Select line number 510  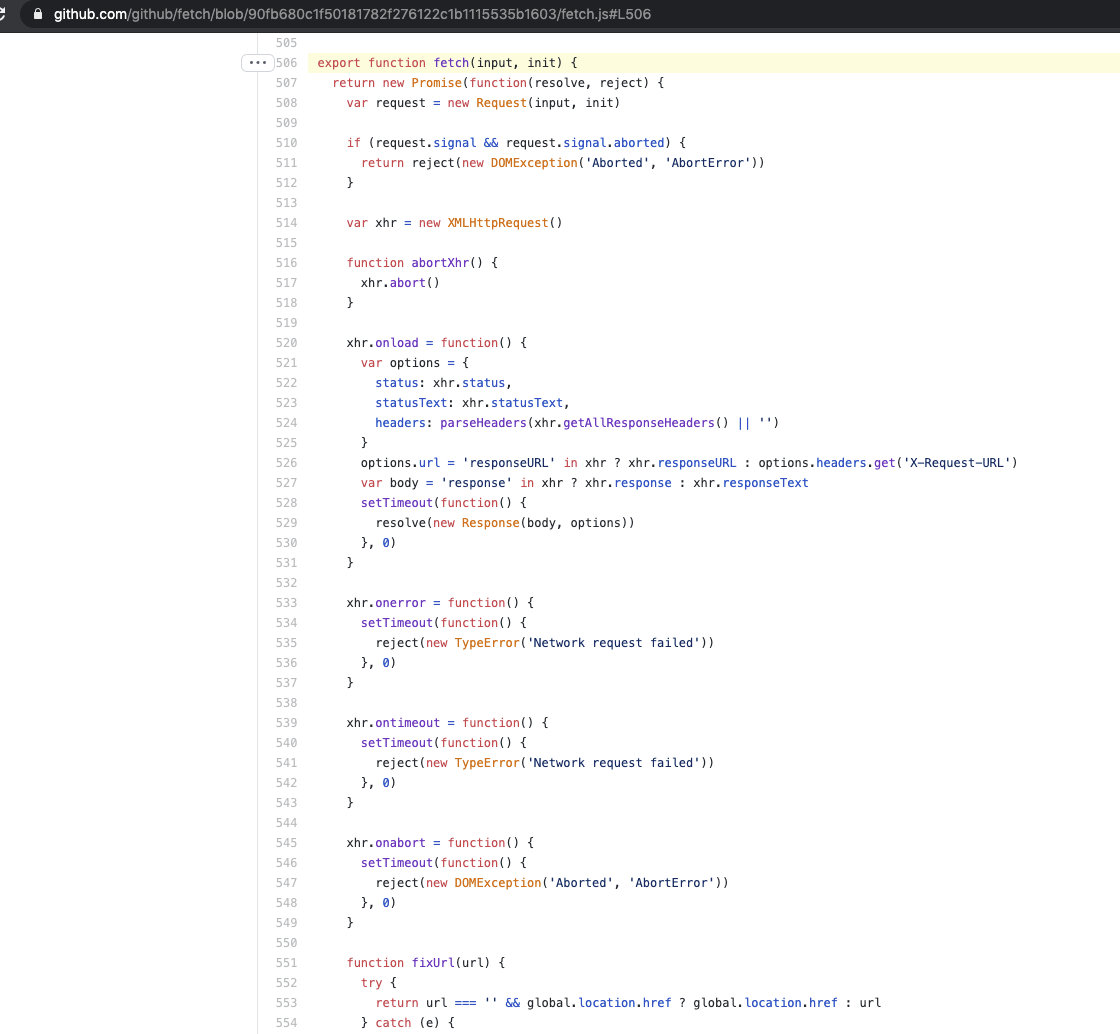pos(286,143)
